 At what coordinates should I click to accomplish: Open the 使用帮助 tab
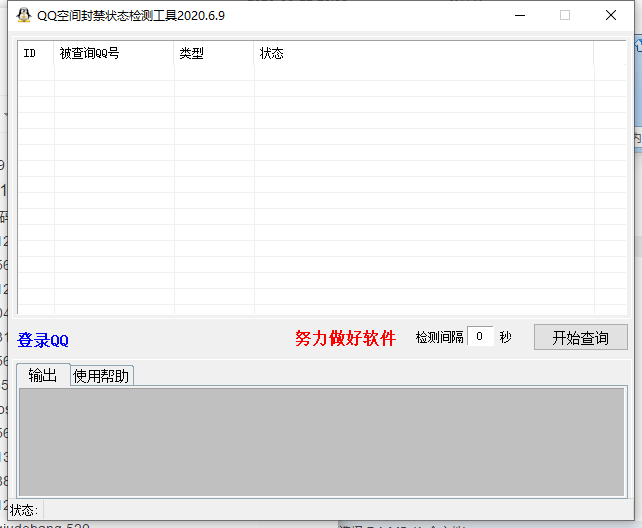[101, 376]
